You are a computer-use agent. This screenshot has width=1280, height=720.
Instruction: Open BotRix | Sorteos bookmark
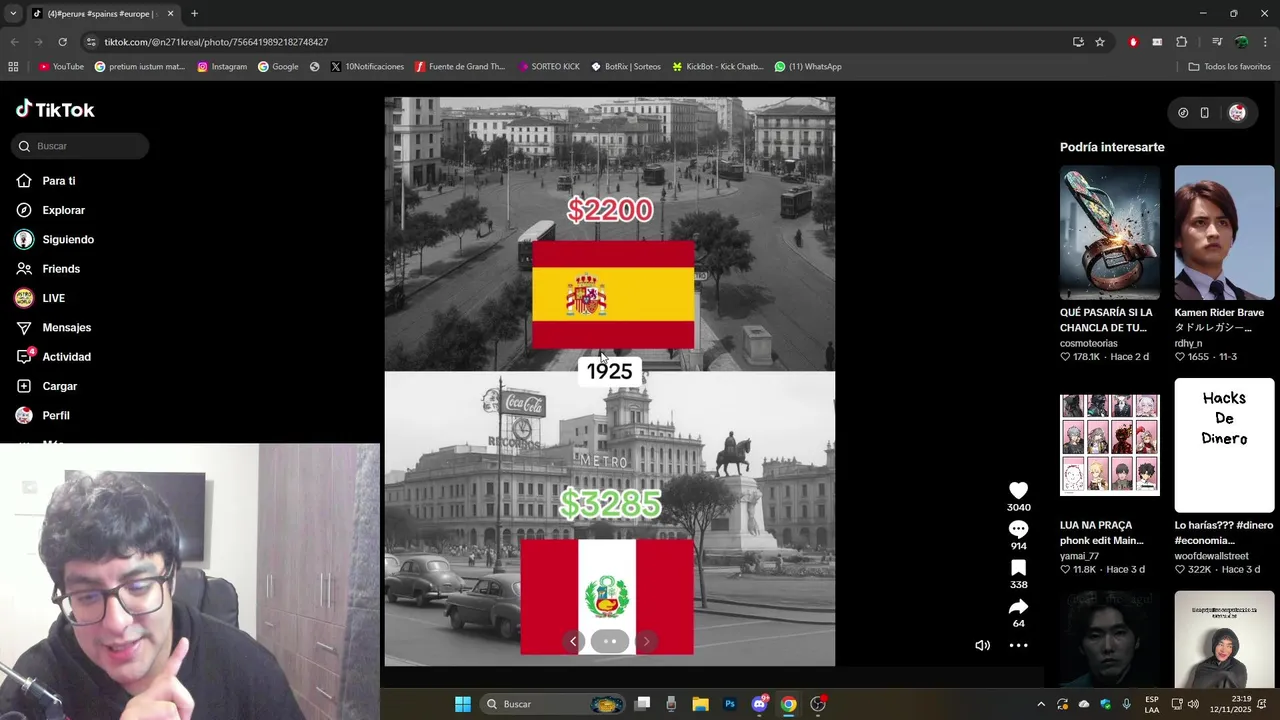[626, 67]
